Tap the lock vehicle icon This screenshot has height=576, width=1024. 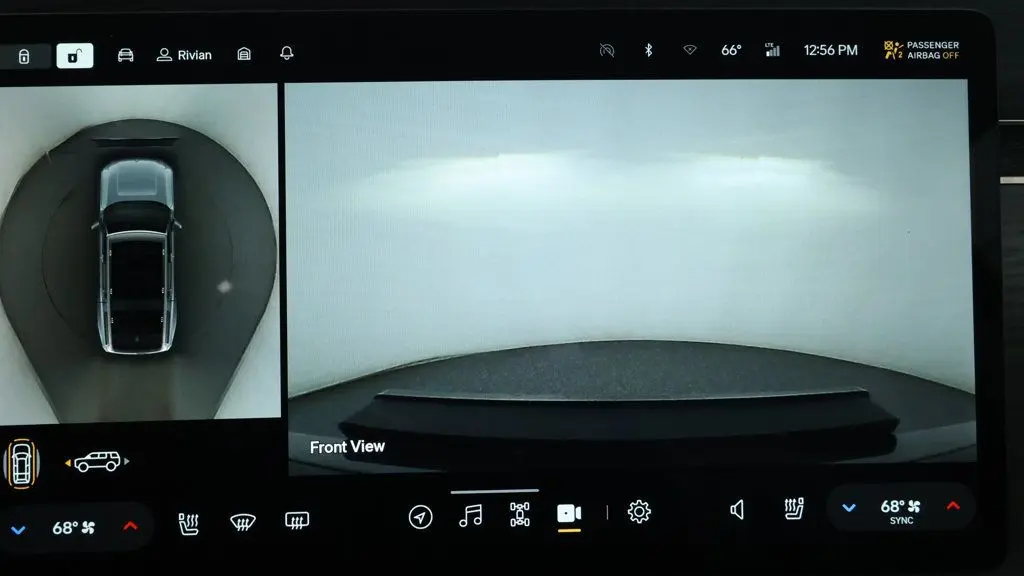tap(24, 56)
